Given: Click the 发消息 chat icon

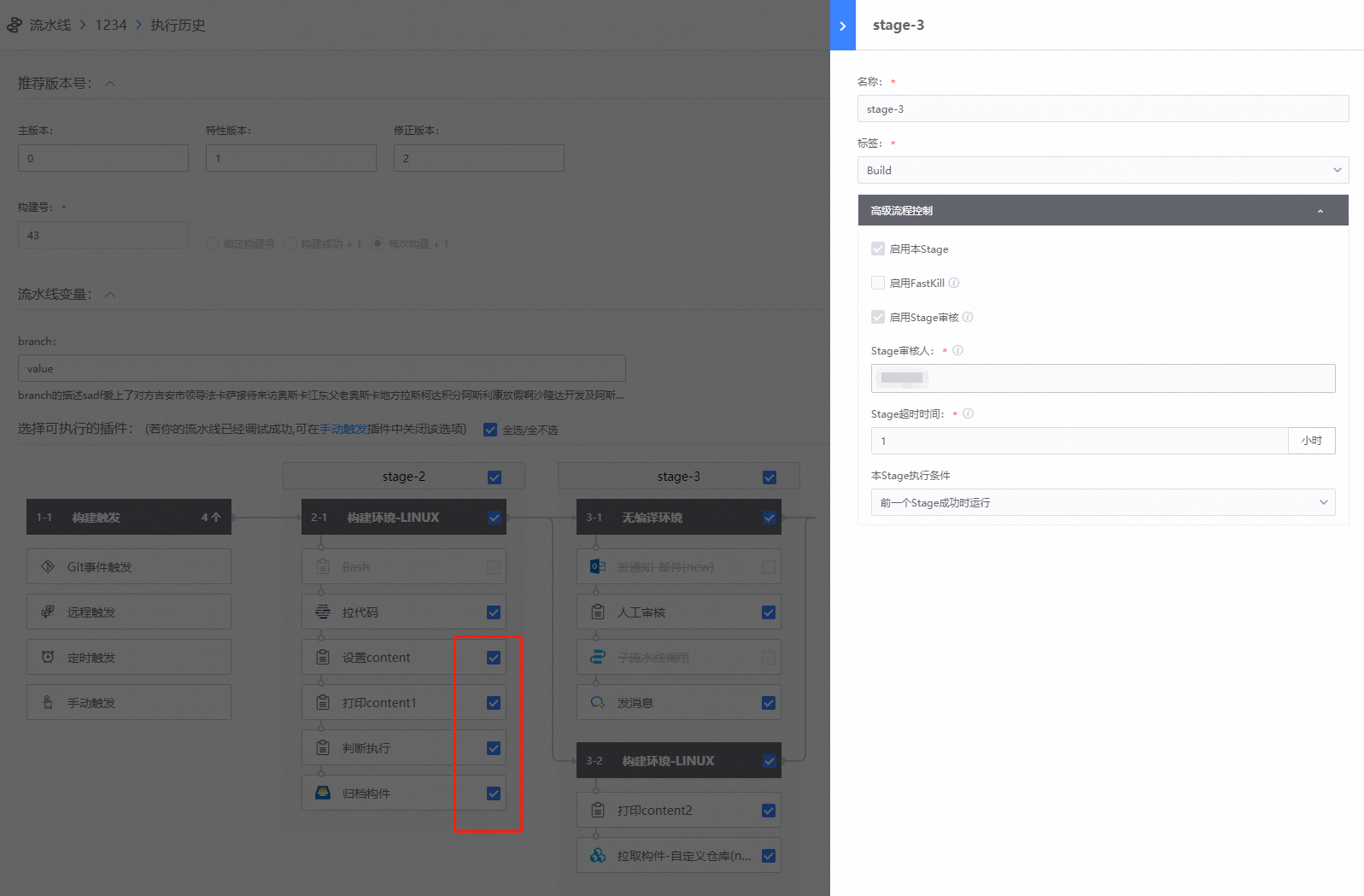Looking at the screenshot, I should 598,702.
